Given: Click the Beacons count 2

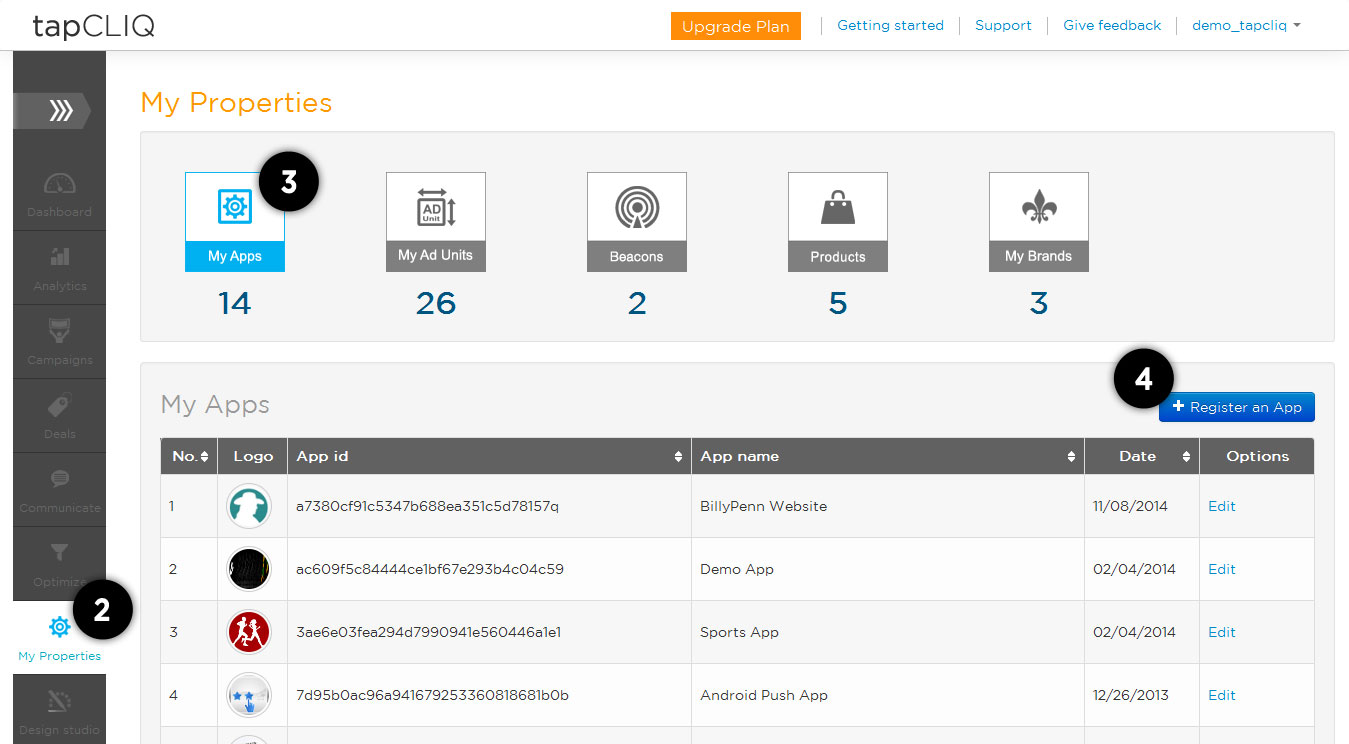Looking at the screenshot, I should tap(637, 303).
